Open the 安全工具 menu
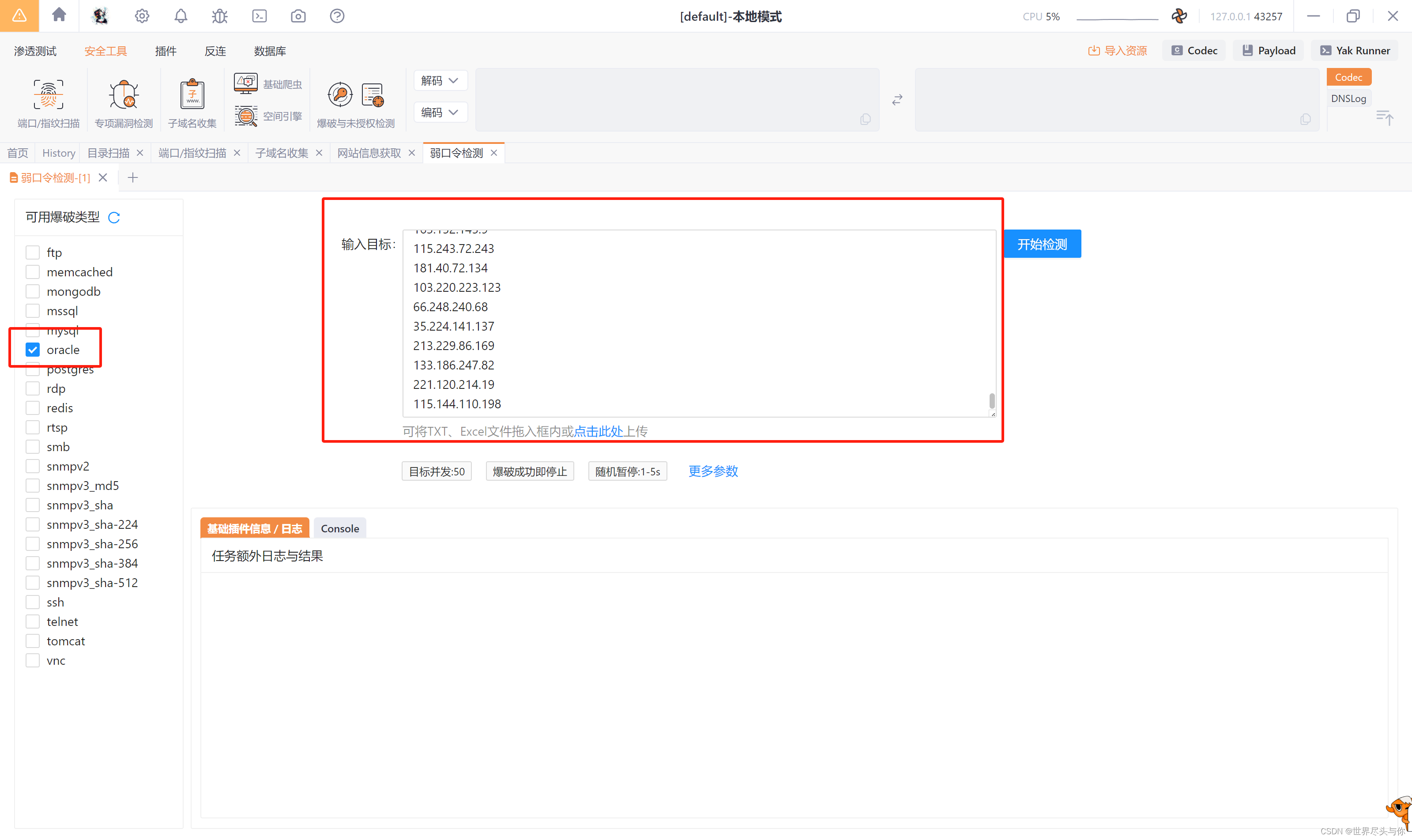 click(x=105, y=51)
